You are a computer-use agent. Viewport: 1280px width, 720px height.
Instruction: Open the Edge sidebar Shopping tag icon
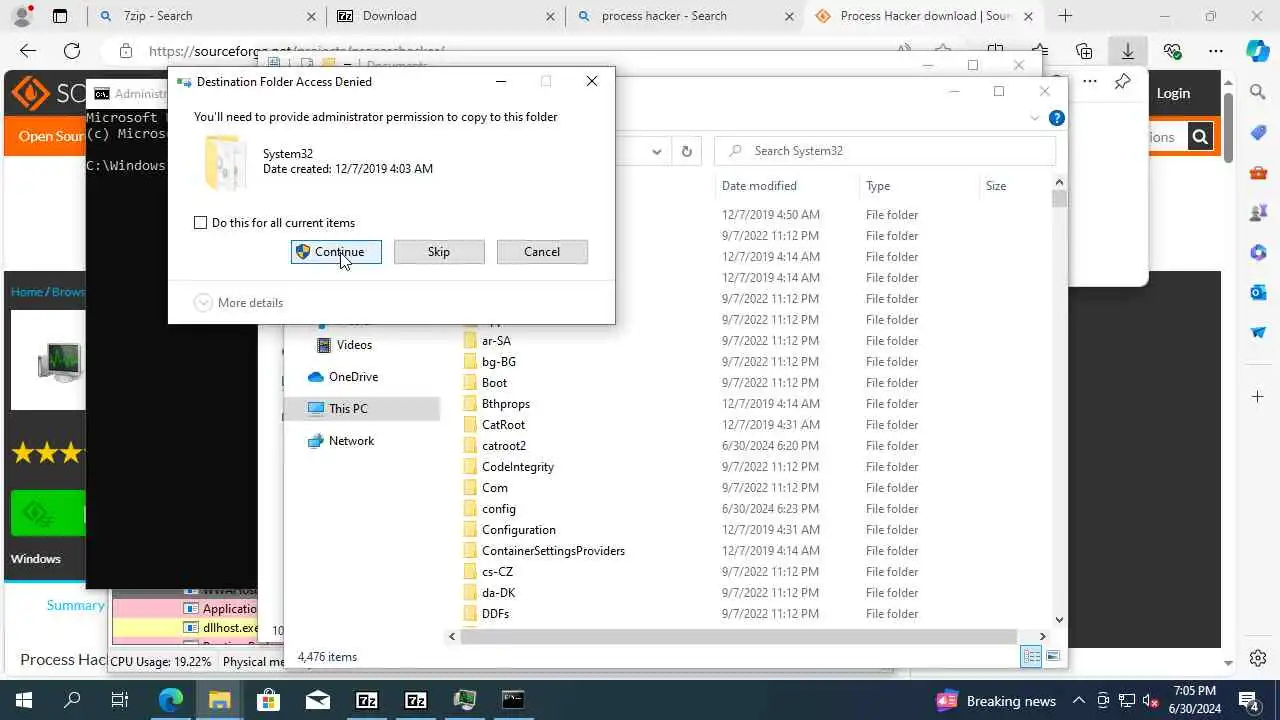(1258, 133)
